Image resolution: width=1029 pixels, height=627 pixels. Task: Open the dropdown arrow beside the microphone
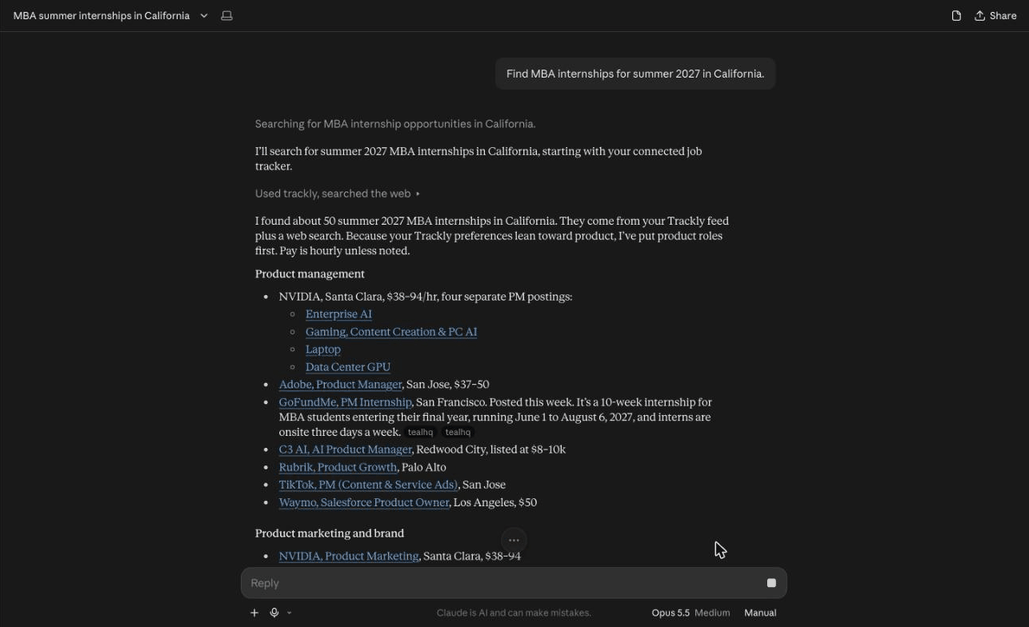point(289,613)
